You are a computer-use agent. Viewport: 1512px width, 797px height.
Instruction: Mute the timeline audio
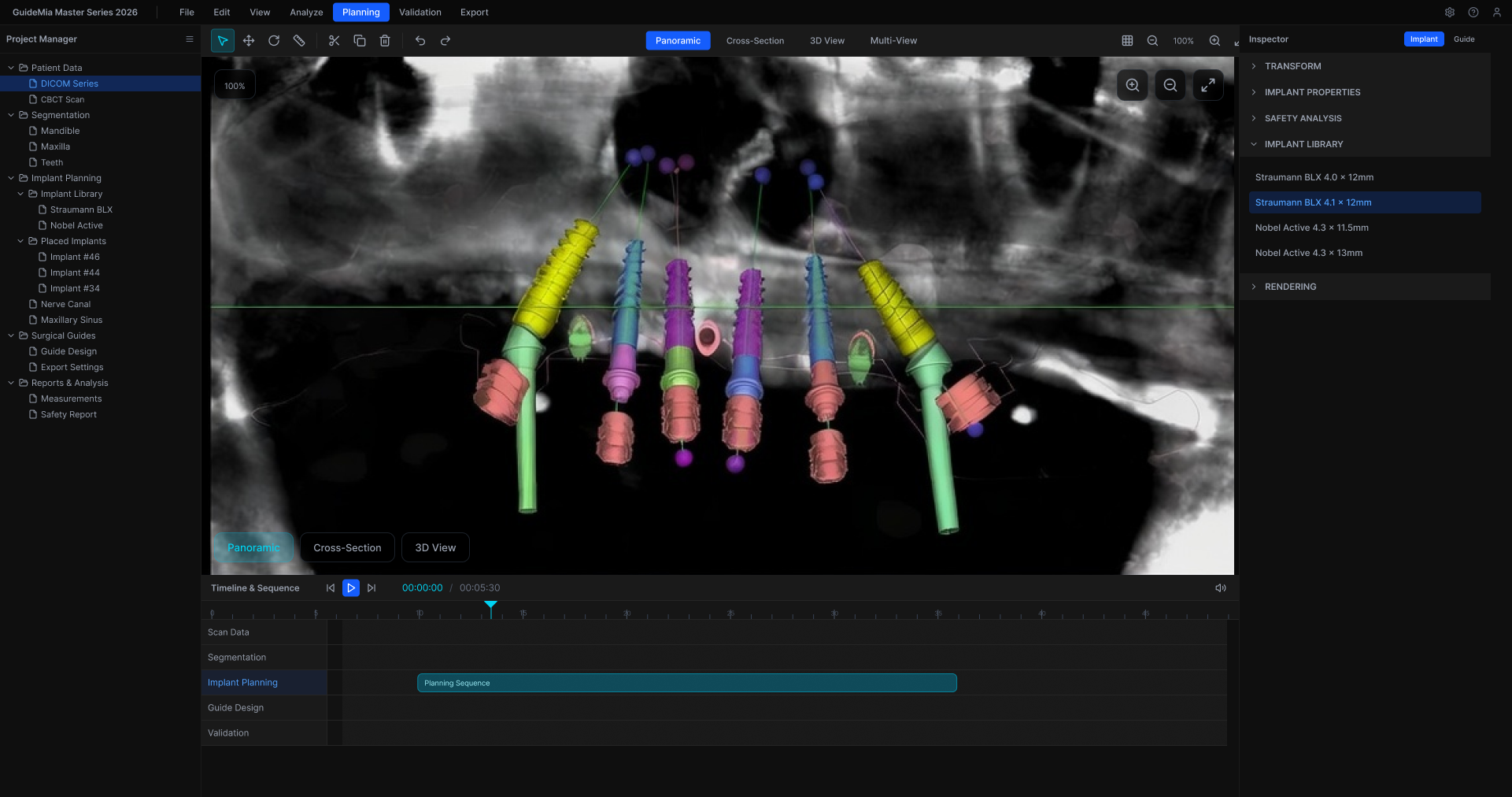(1220, 588)
